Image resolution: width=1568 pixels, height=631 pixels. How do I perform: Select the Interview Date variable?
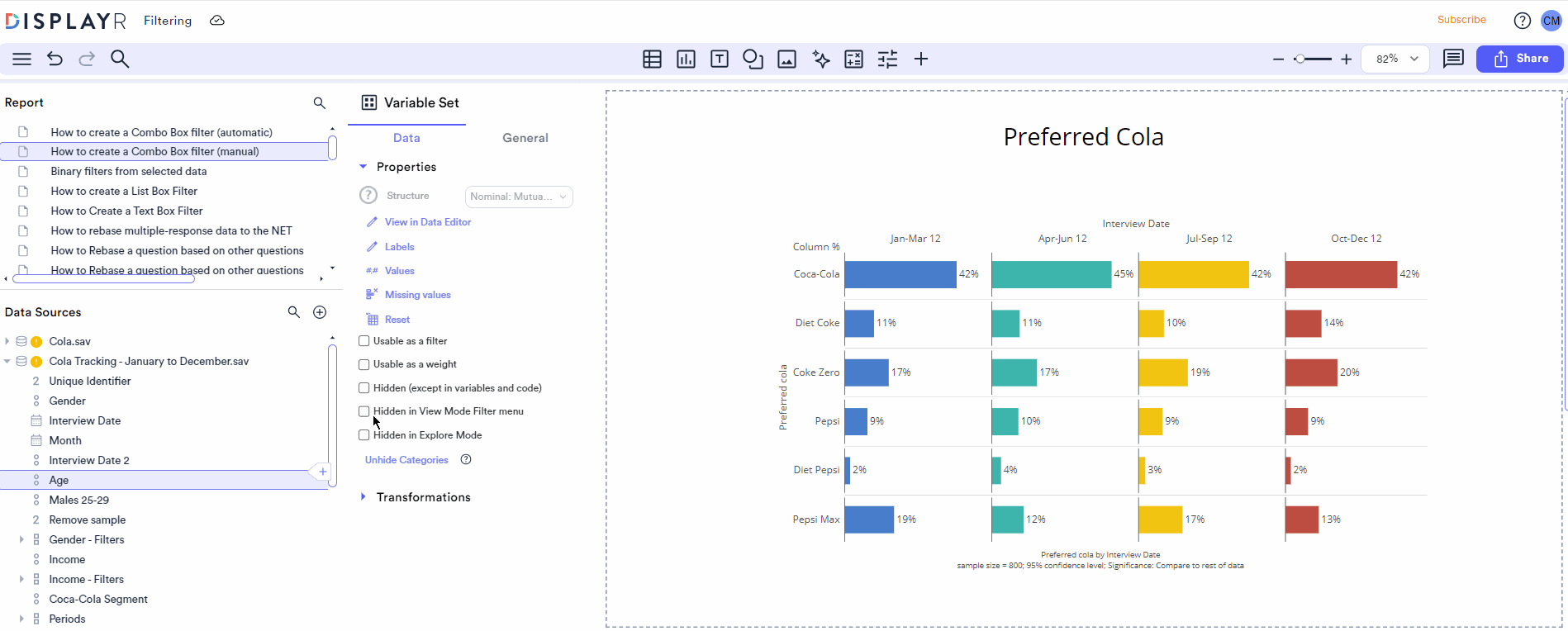click(x=84, y=420)
